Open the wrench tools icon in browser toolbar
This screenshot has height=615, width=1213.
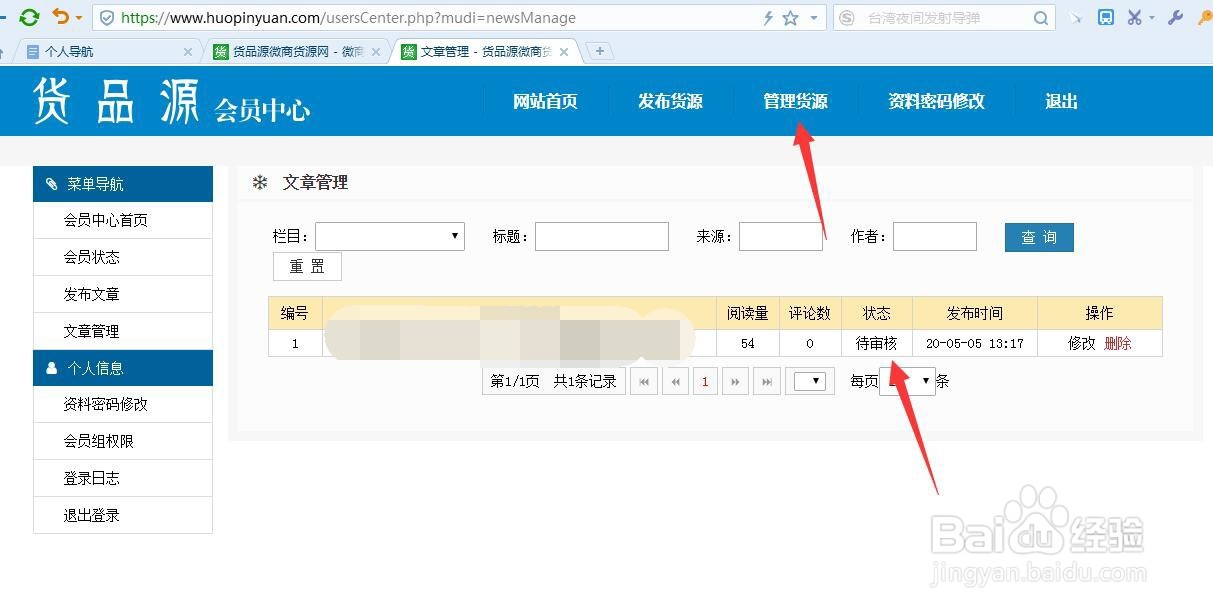[x=1175, y=17]
